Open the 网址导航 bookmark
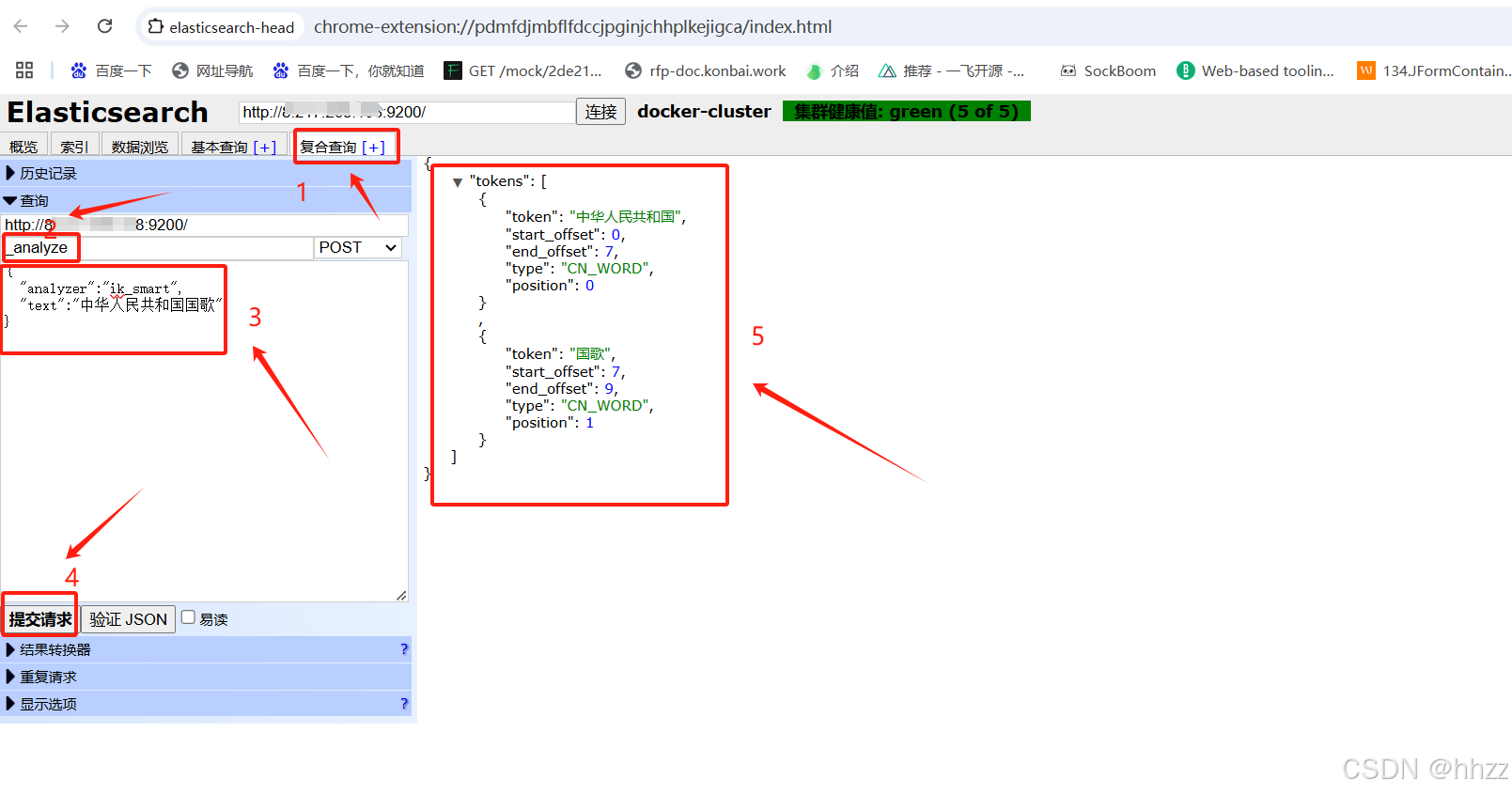The height and width of the screenshot is (795, 1512). [x=212, y=70]
